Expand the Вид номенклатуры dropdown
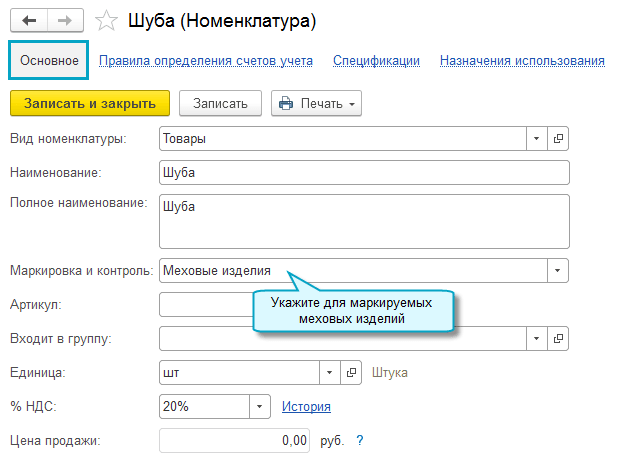This screenshot has height=458, width=617. pyautogui.click(x=536, y=139)
